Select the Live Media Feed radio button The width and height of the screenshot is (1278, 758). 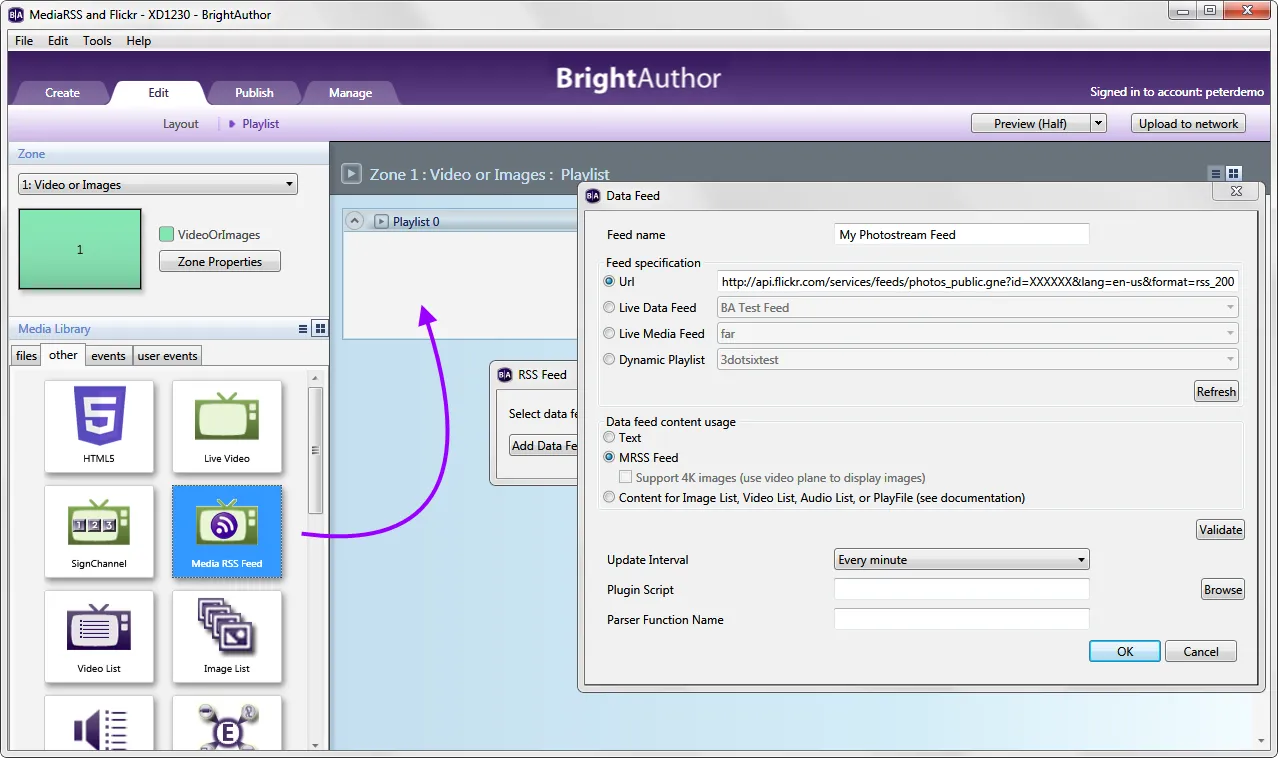[609, 334]
